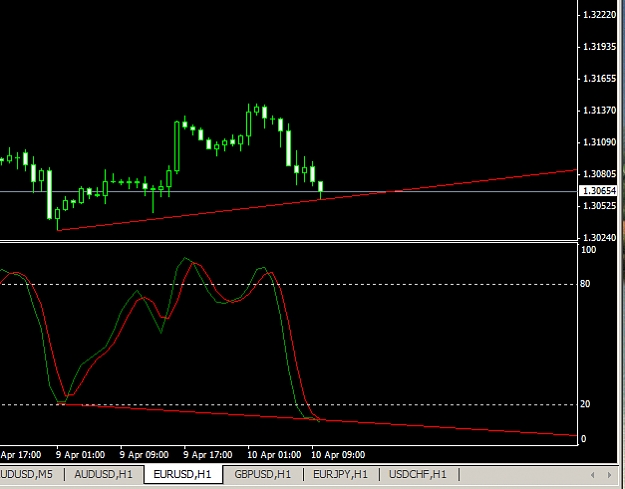The height and width of the screenshot is (489, 625).
Task: Select the EURUSD,H1 chart tab
Action: coord(183,474)
